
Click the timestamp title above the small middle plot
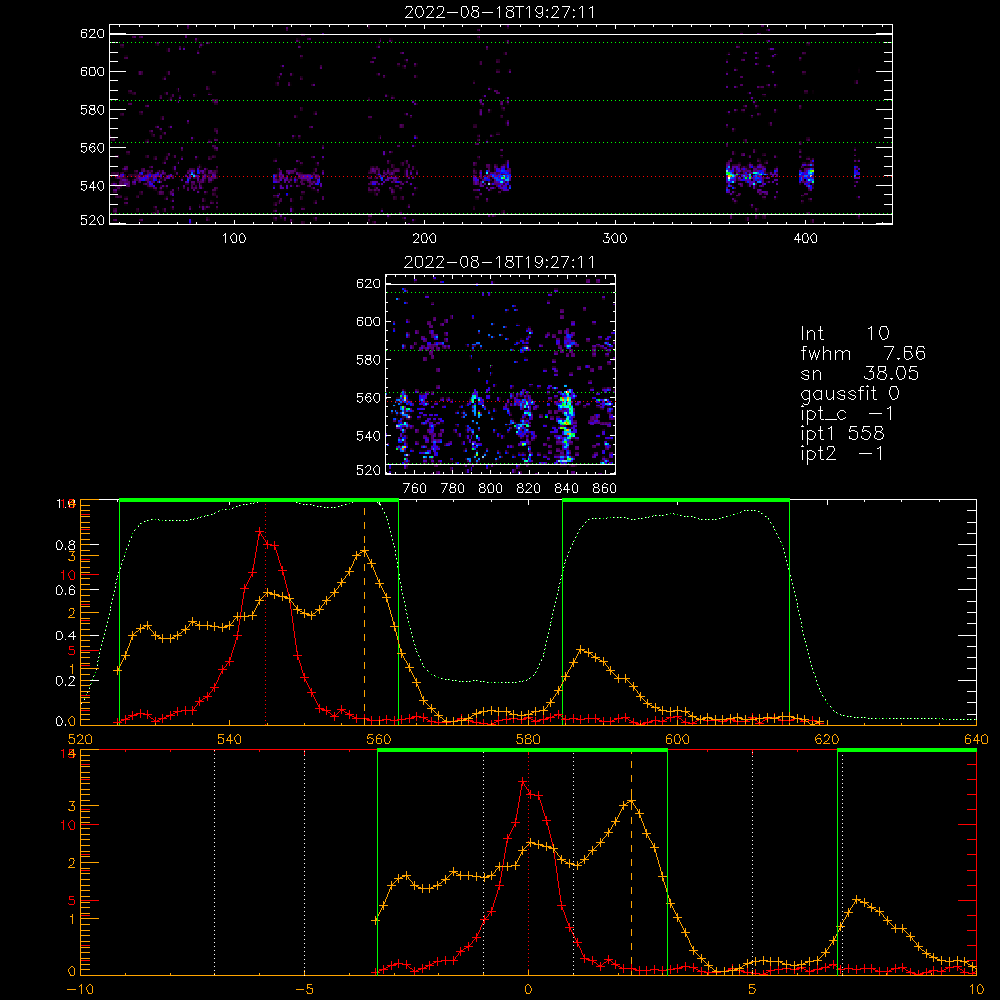point(500,262)
